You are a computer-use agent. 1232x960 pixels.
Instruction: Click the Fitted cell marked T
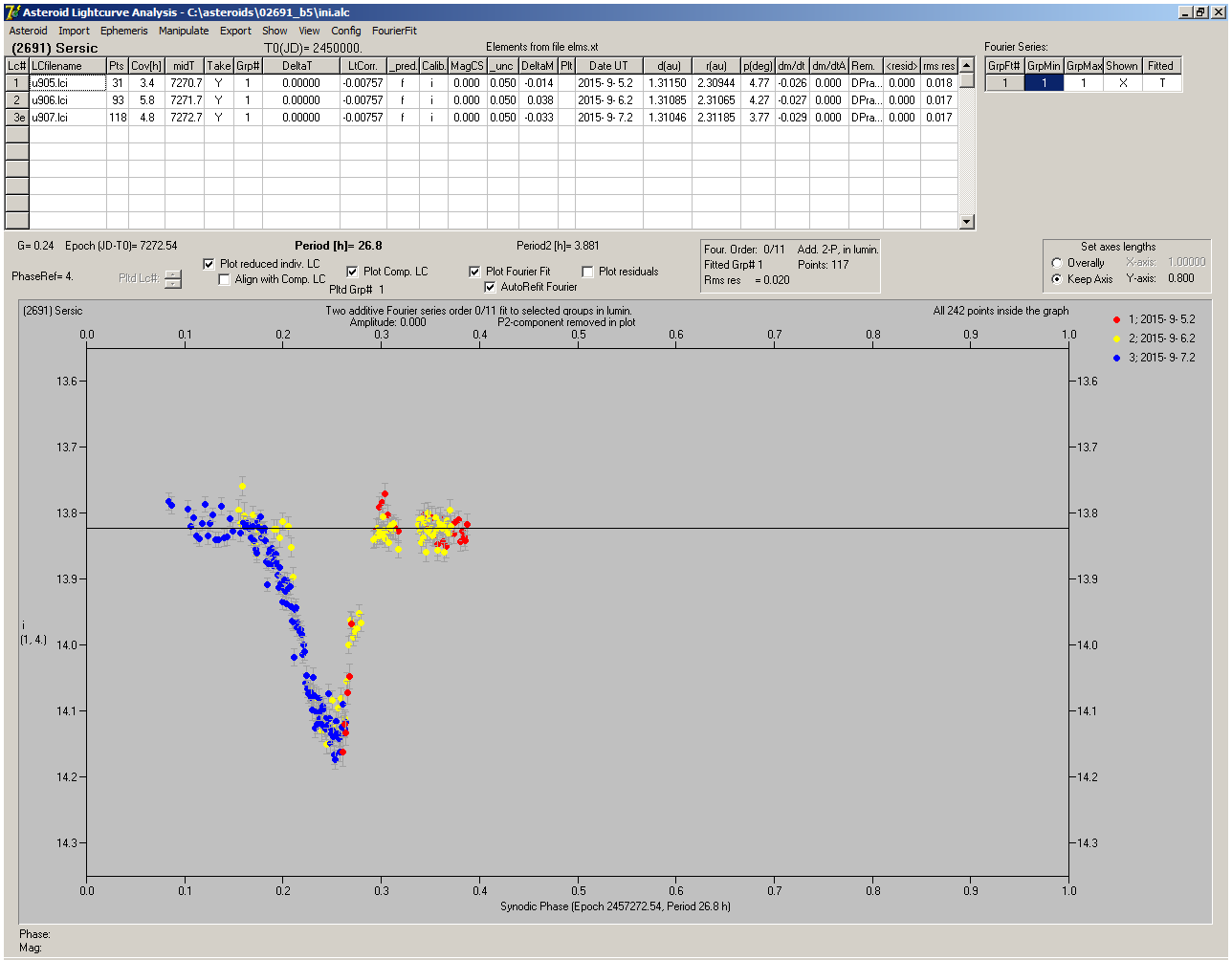1160,83
